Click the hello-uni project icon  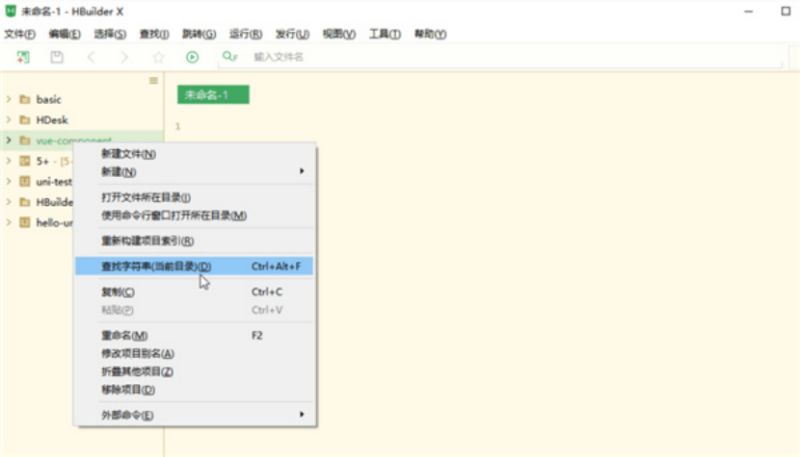24,222
